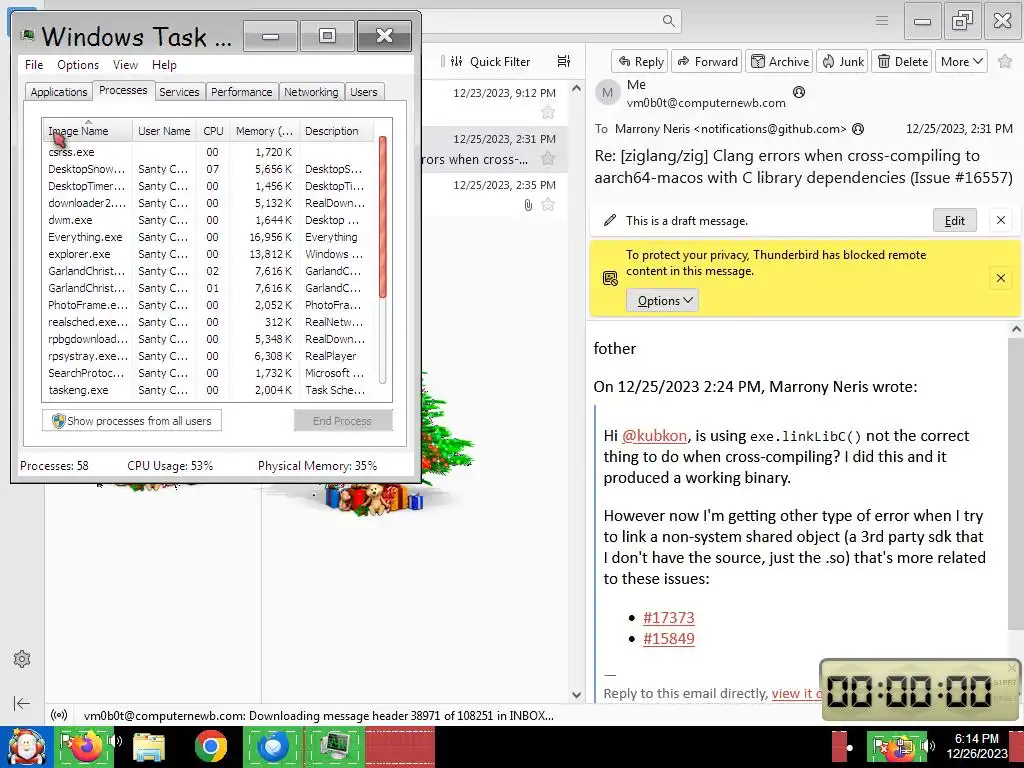The width and height of the screenshot is (1024, 768).
Task: Click the taskbar clock showing 6:14 PM
Action: tap(976, 746)
